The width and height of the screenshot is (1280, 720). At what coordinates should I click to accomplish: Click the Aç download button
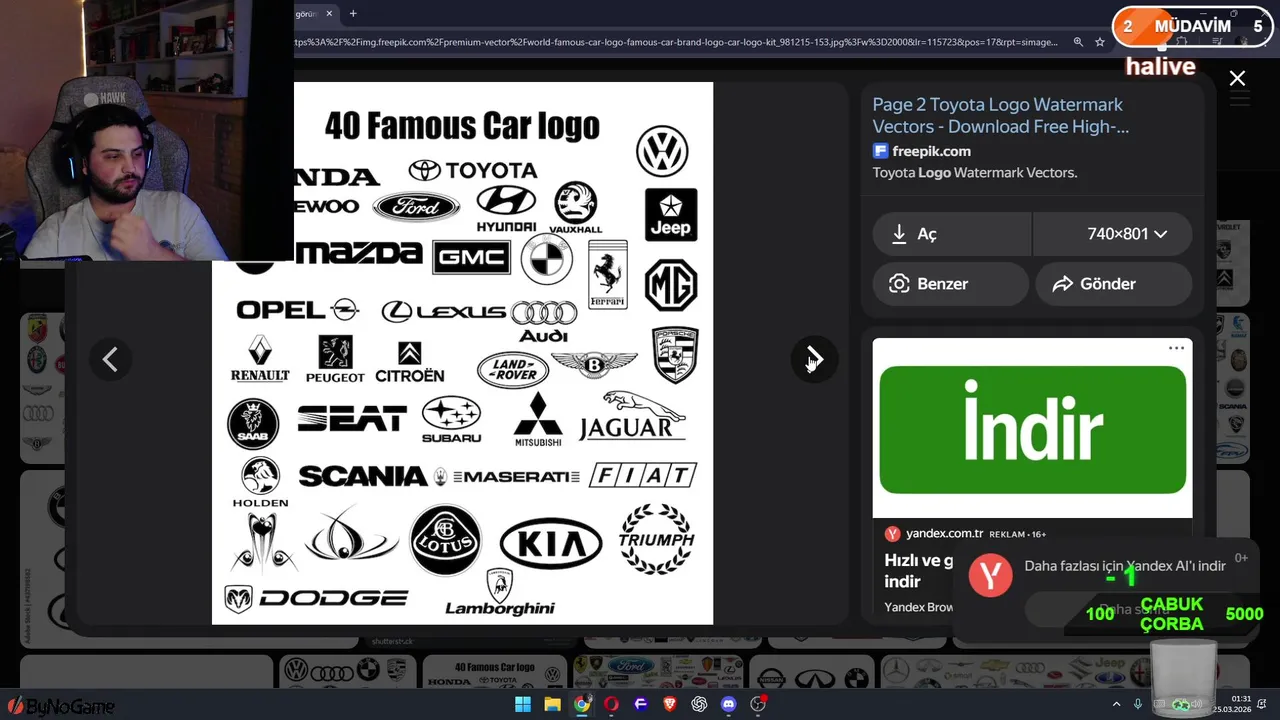[952, 234]
